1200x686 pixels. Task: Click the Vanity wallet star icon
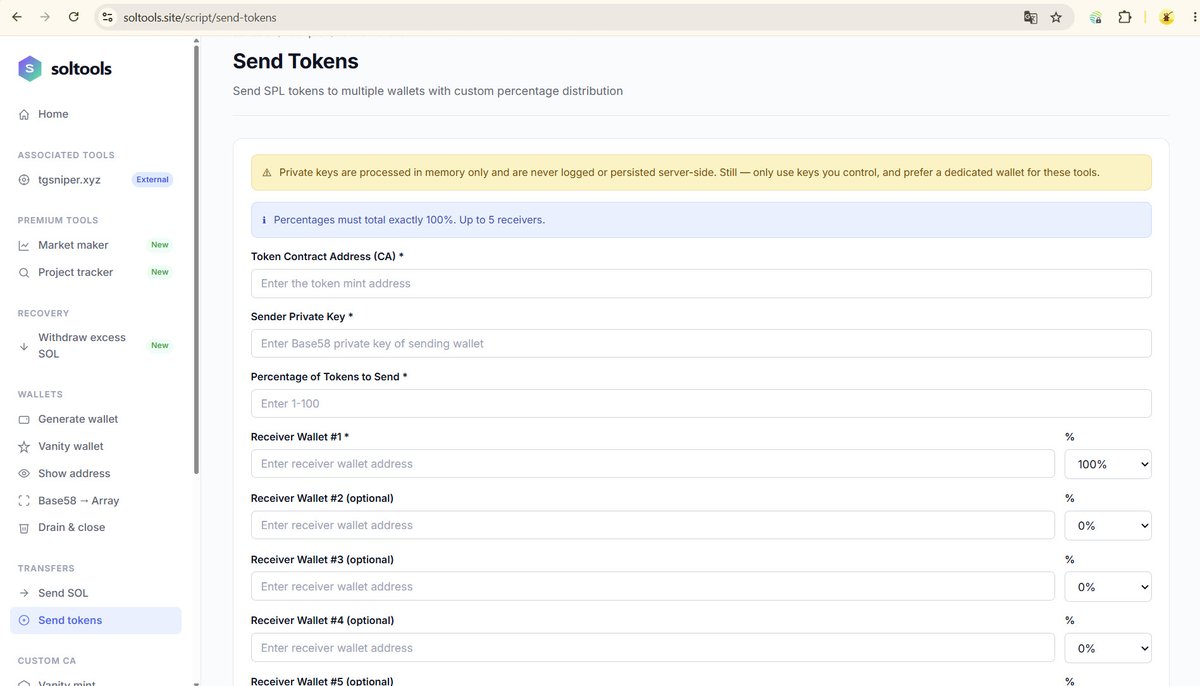24,446
